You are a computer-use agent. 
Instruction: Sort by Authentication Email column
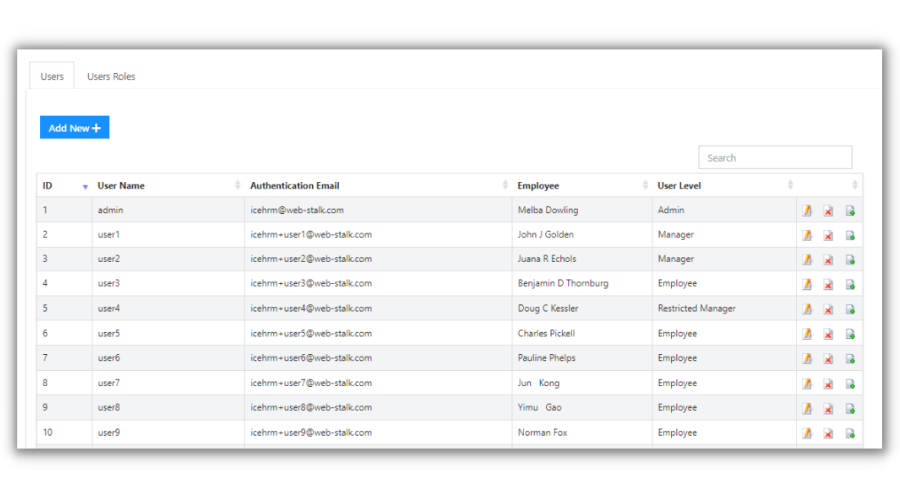(x=294, y=186)
